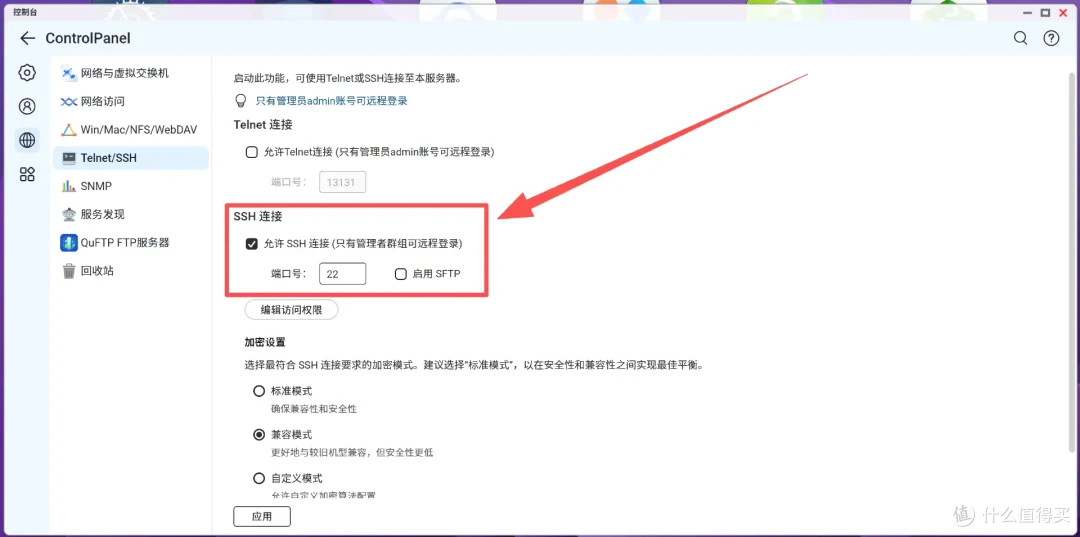
Task: Open 回收站 settings page
Action: pos(131,271)
